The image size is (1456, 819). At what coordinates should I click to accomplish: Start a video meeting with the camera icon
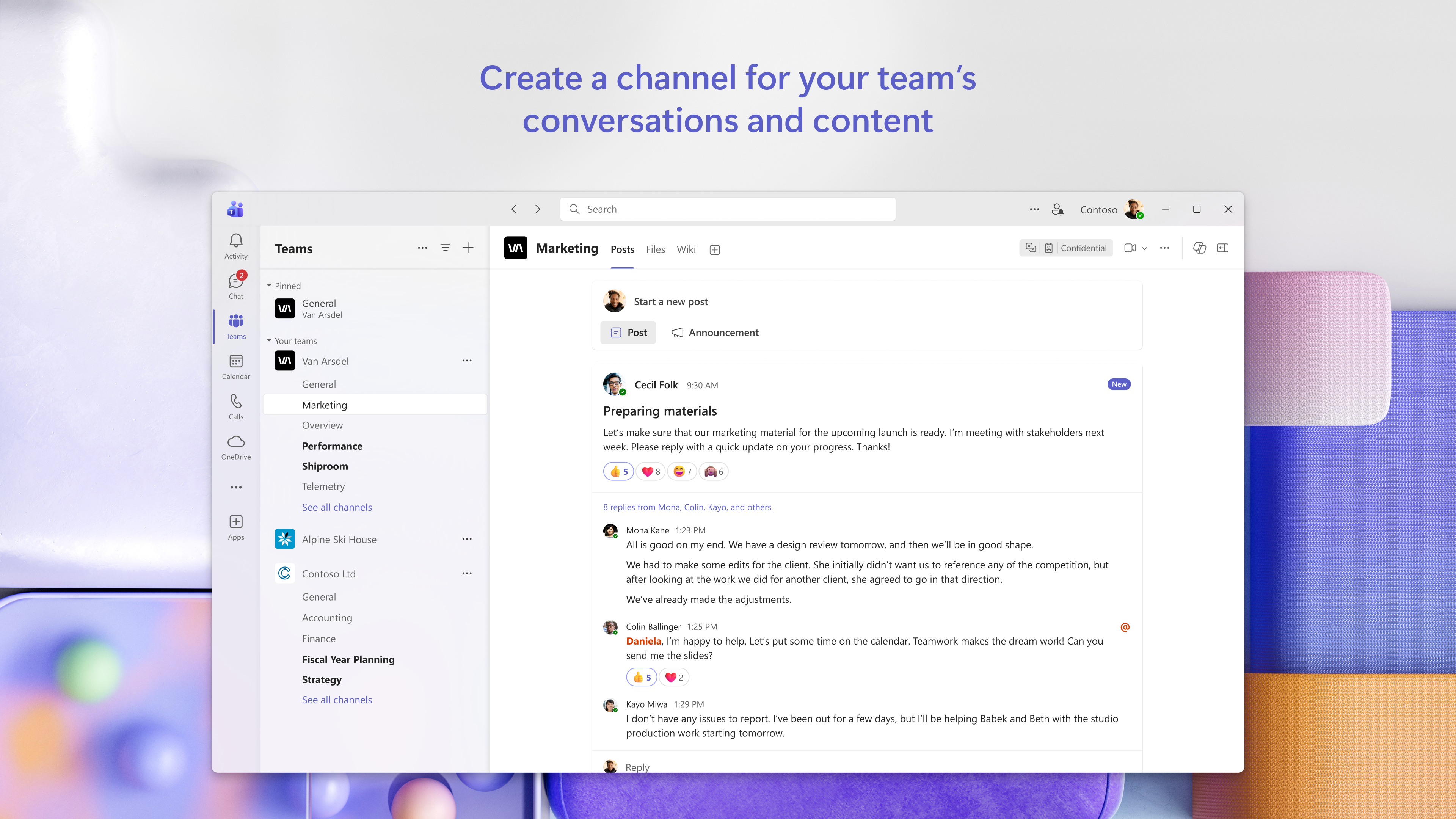coord(1130,248)
